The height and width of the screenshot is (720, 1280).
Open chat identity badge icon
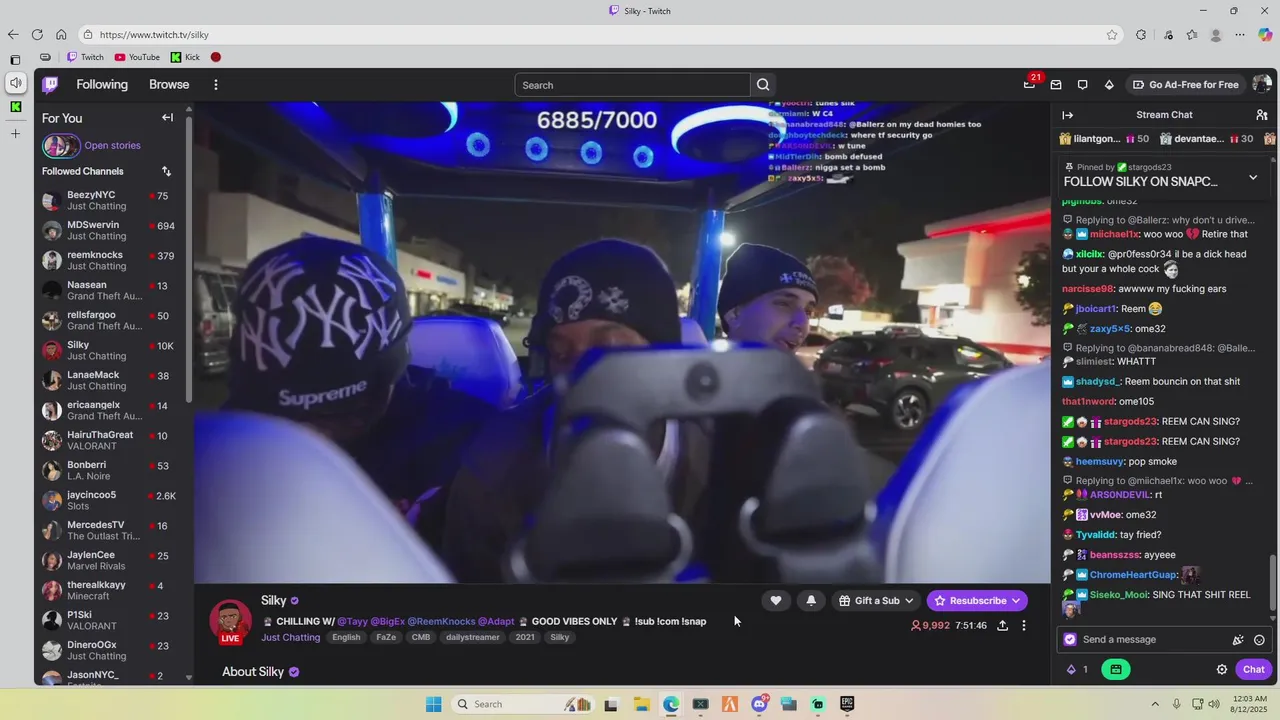click(x=1070, y=640)
